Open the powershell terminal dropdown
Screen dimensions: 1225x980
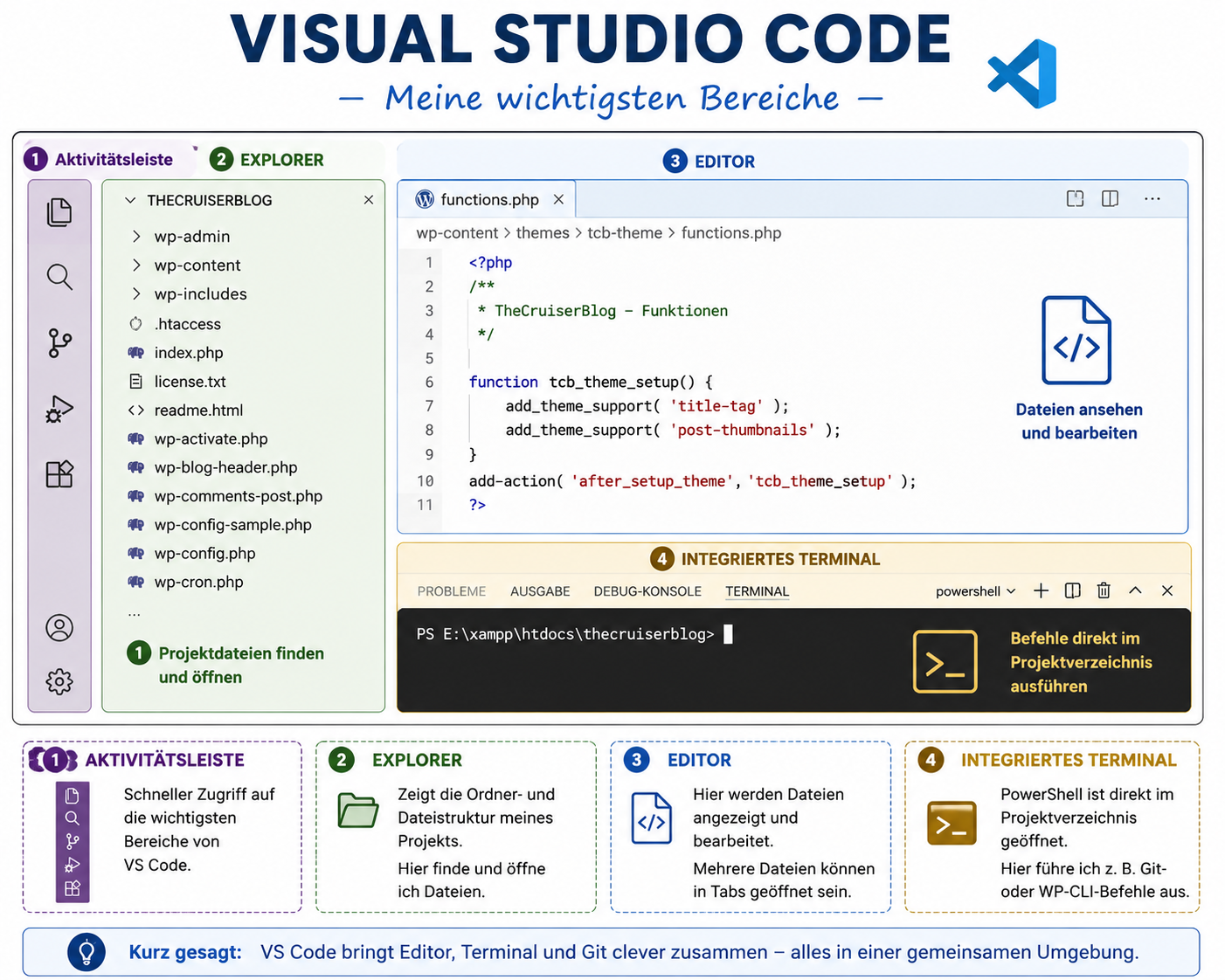(x=976, y=591)
